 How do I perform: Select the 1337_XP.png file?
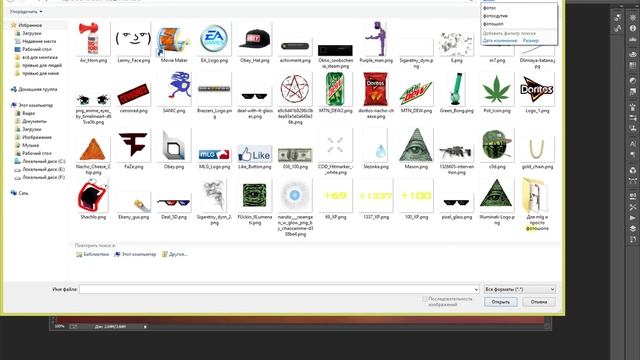[376, 196]
